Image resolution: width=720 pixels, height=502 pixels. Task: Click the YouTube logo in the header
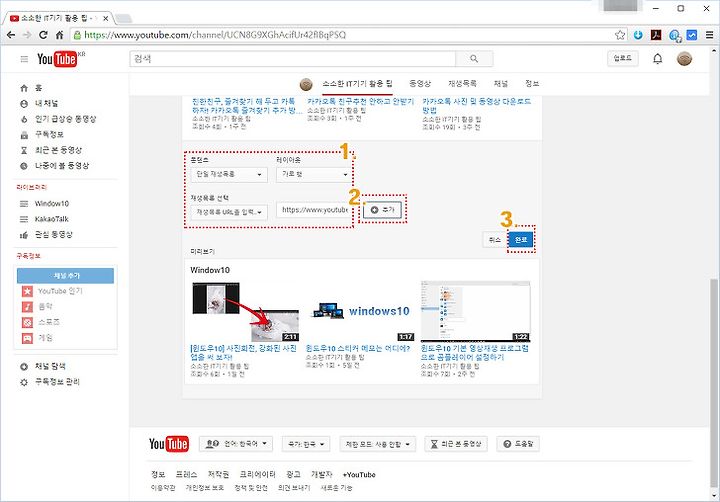pos(57,59)
